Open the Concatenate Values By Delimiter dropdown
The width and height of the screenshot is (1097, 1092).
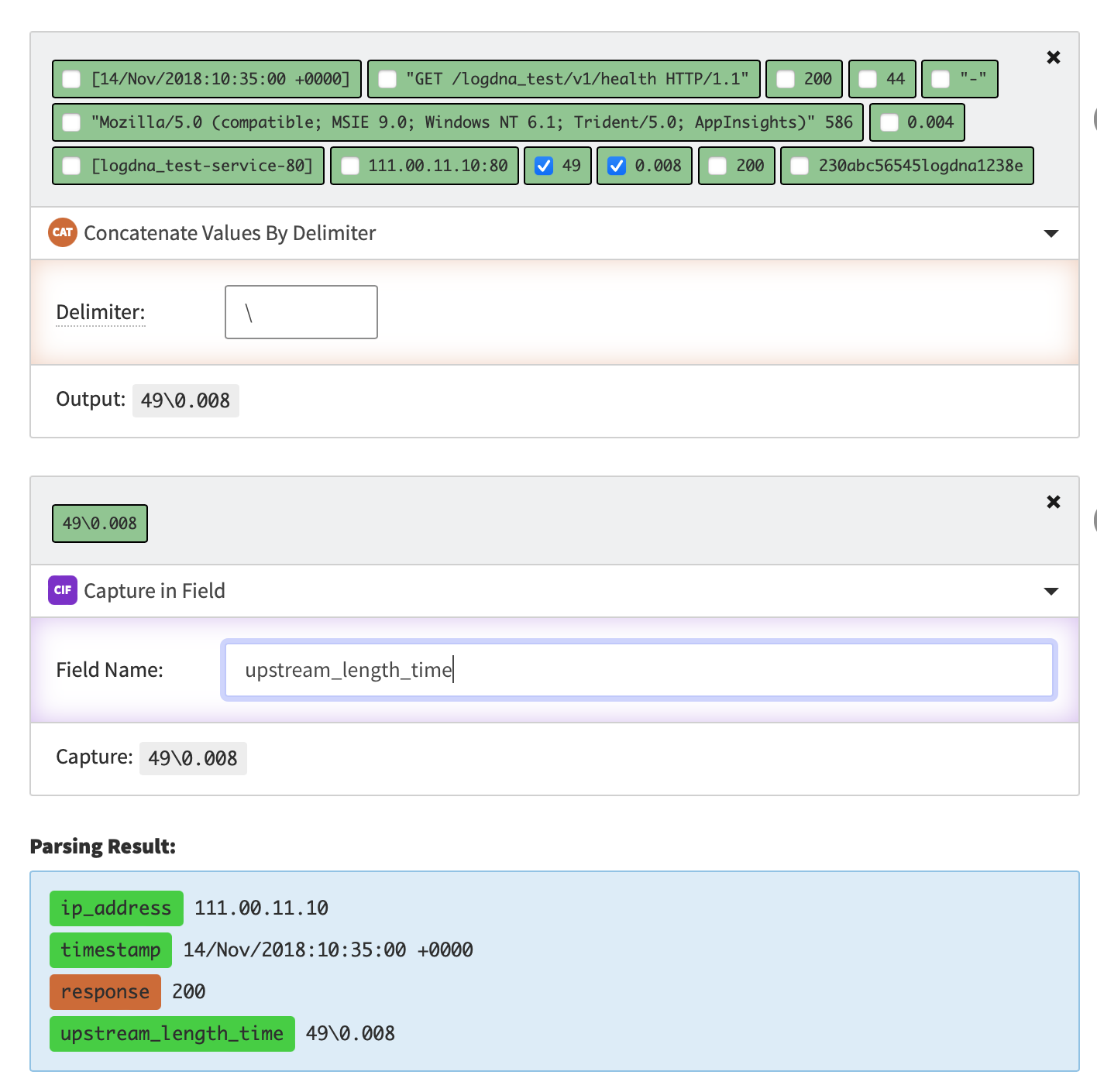(x=1051, y=233)
